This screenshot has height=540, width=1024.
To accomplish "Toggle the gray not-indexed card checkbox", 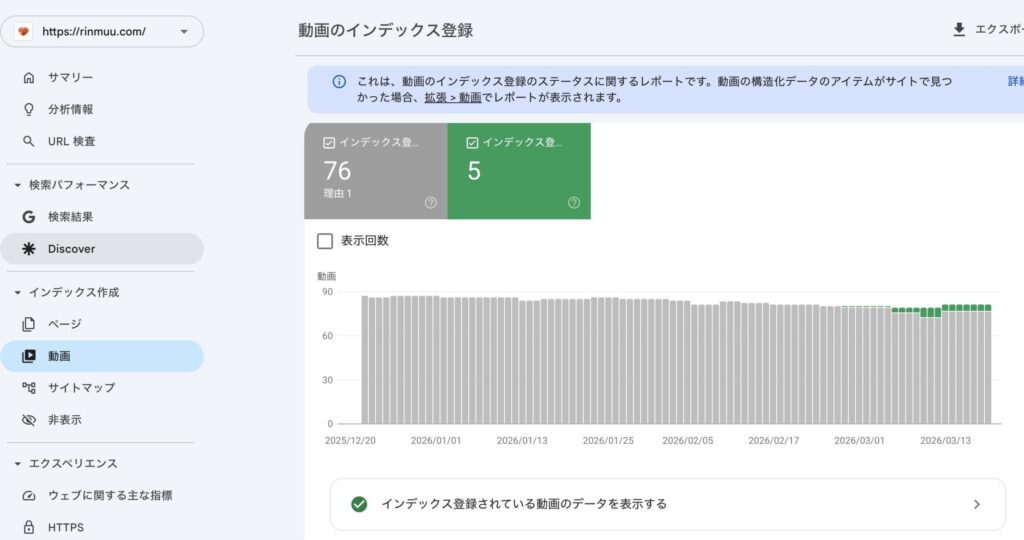I will [x=329, y=143].
